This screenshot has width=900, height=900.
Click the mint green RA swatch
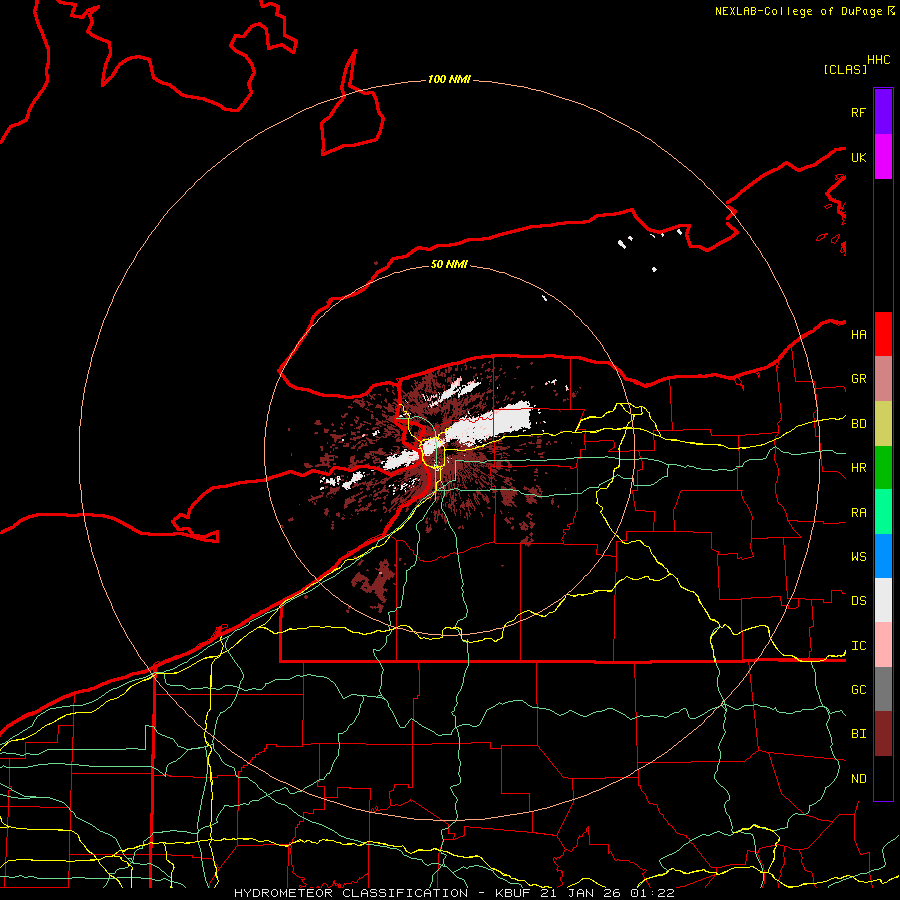tap(883, 512)
